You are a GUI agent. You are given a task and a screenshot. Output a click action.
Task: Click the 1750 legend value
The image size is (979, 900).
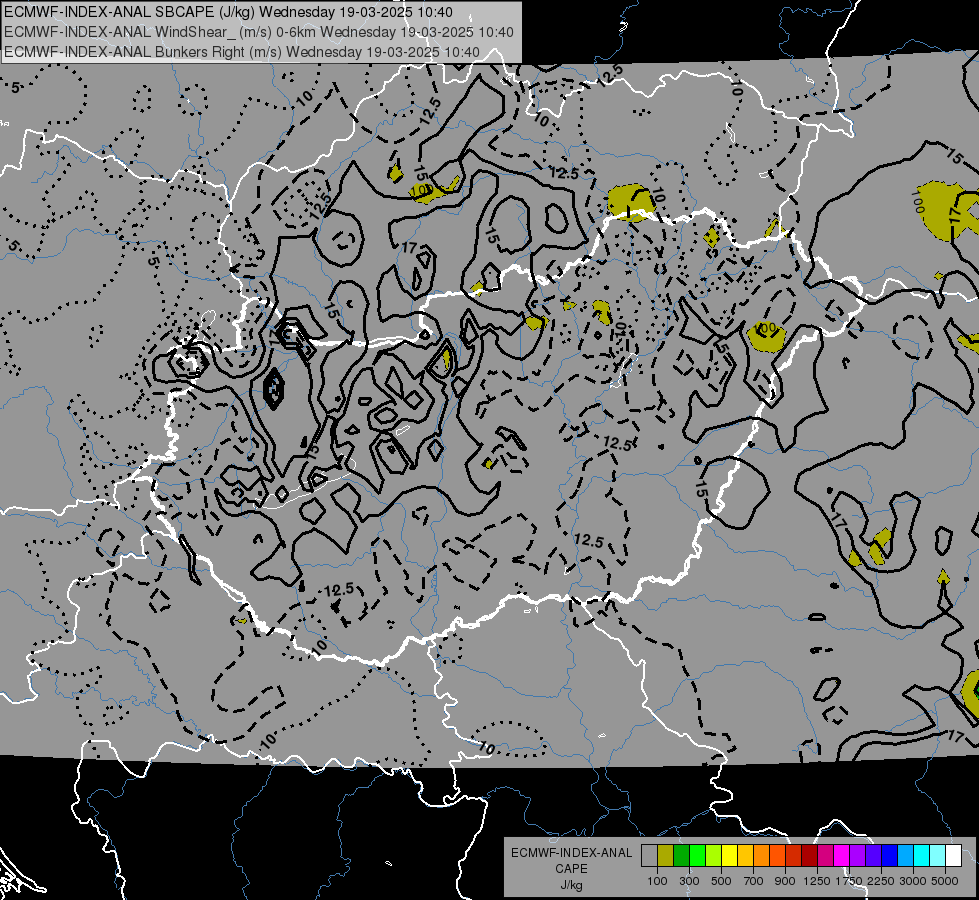click(x=849, y=881)
